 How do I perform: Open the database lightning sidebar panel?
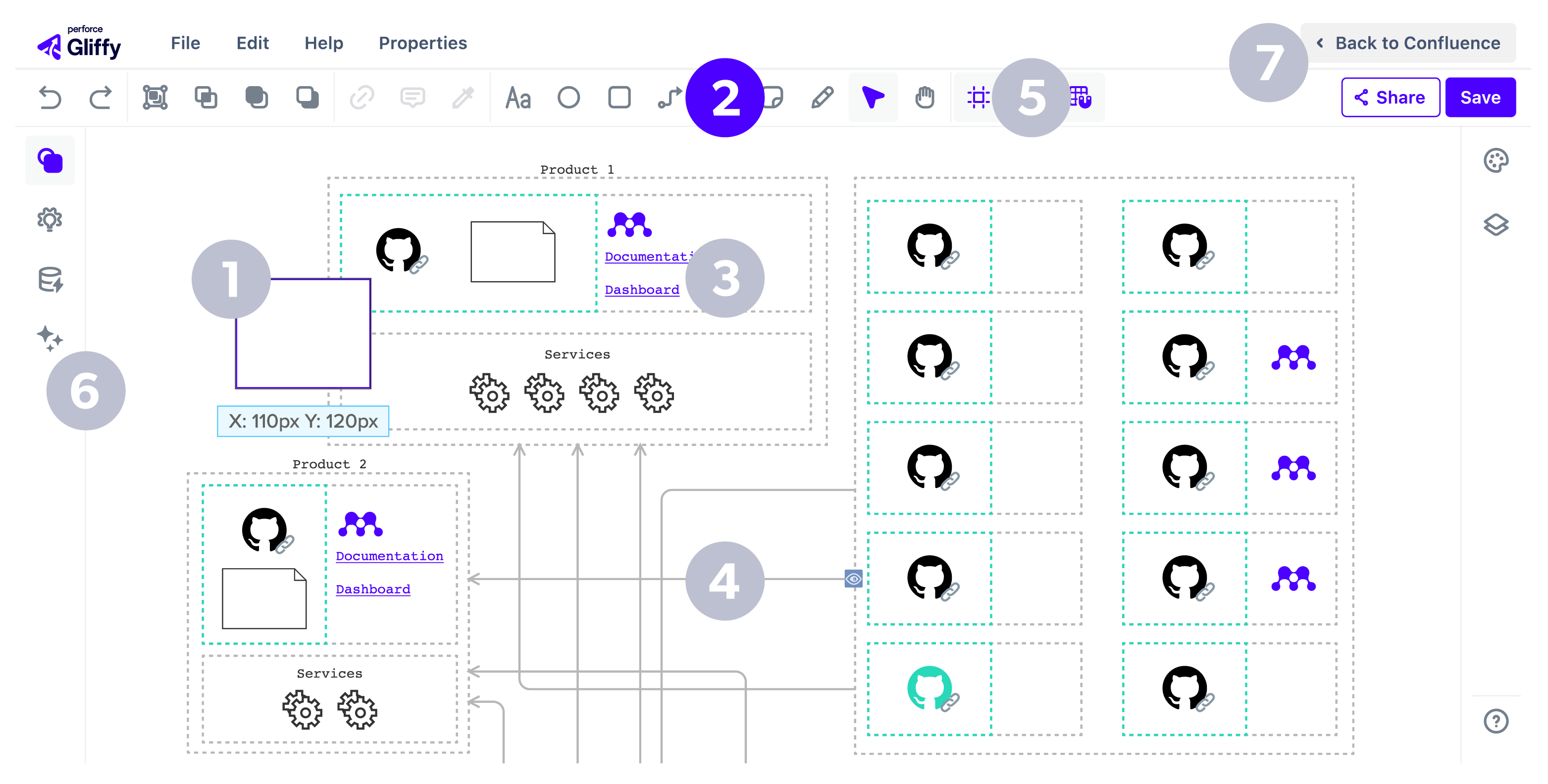point(50,279)
